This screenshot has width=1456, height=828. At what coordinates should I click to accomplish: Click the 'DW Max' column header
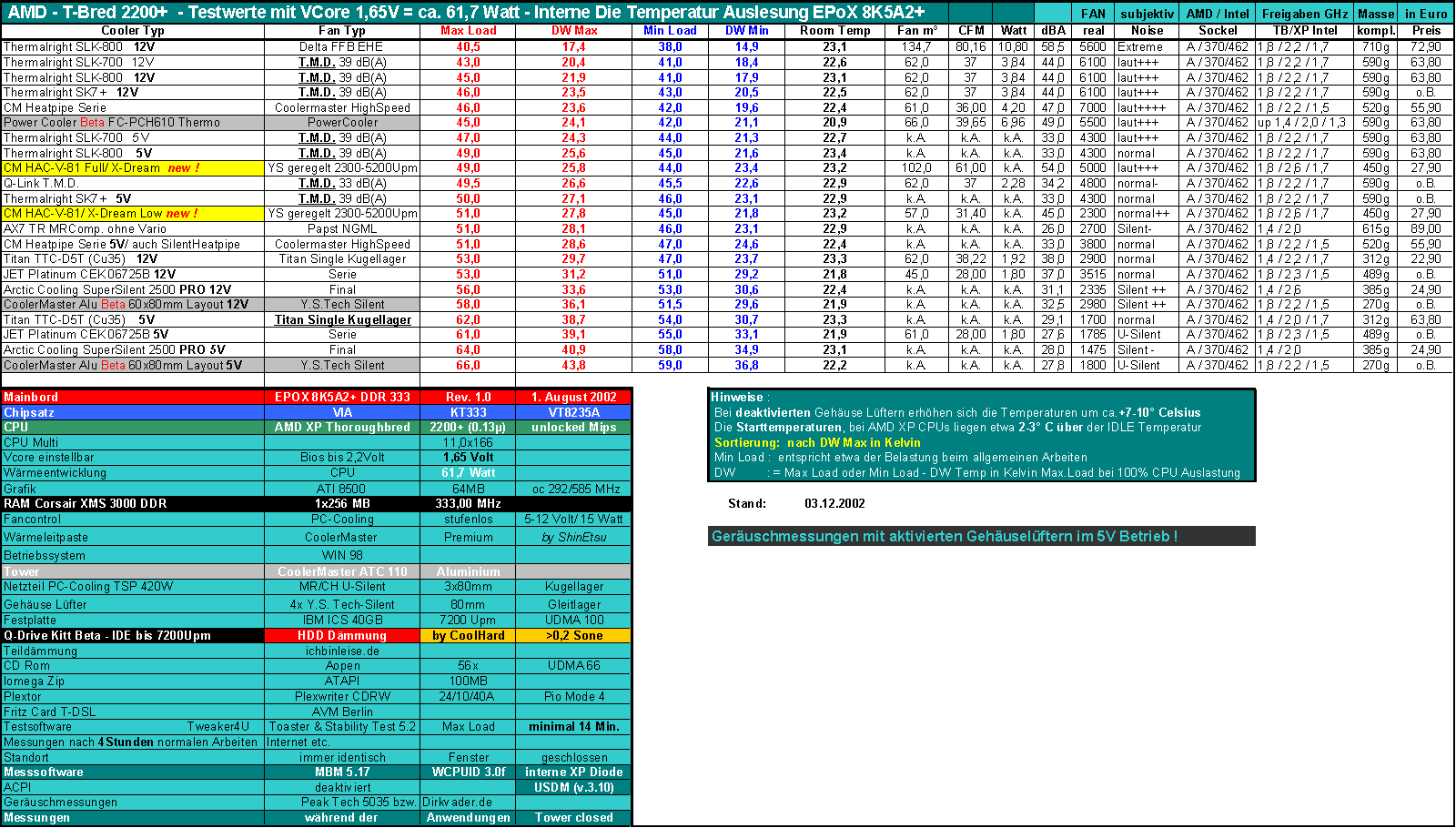(x=573, y=31)
